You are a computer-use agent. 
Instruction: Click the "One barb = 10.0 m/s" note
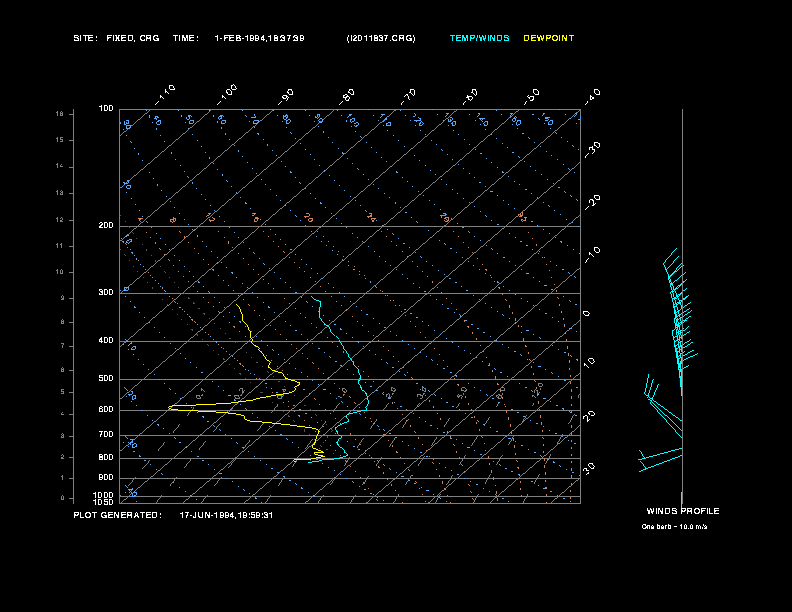click(674, 527)
